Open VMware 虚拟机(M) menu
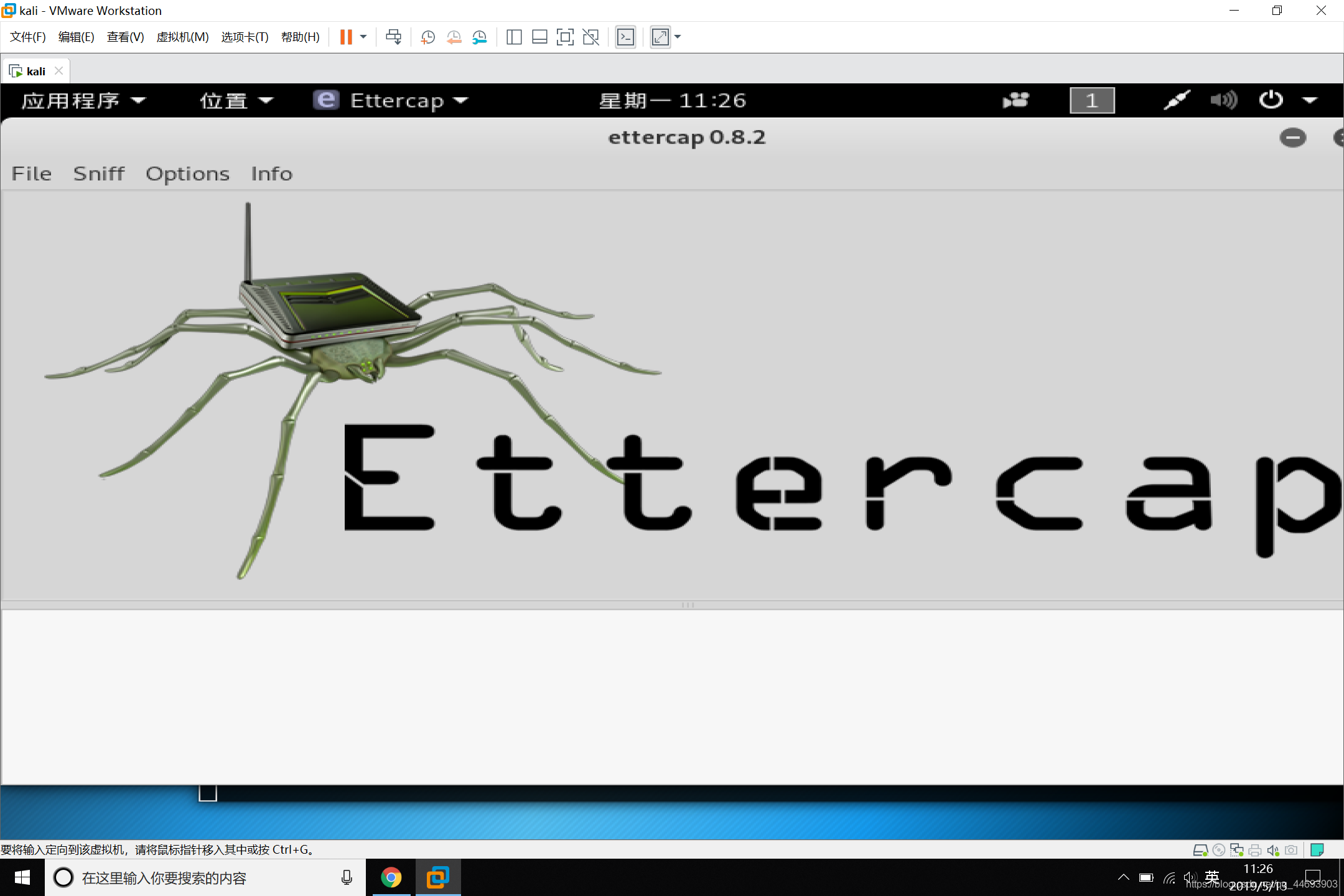 (x=182, y=37)
